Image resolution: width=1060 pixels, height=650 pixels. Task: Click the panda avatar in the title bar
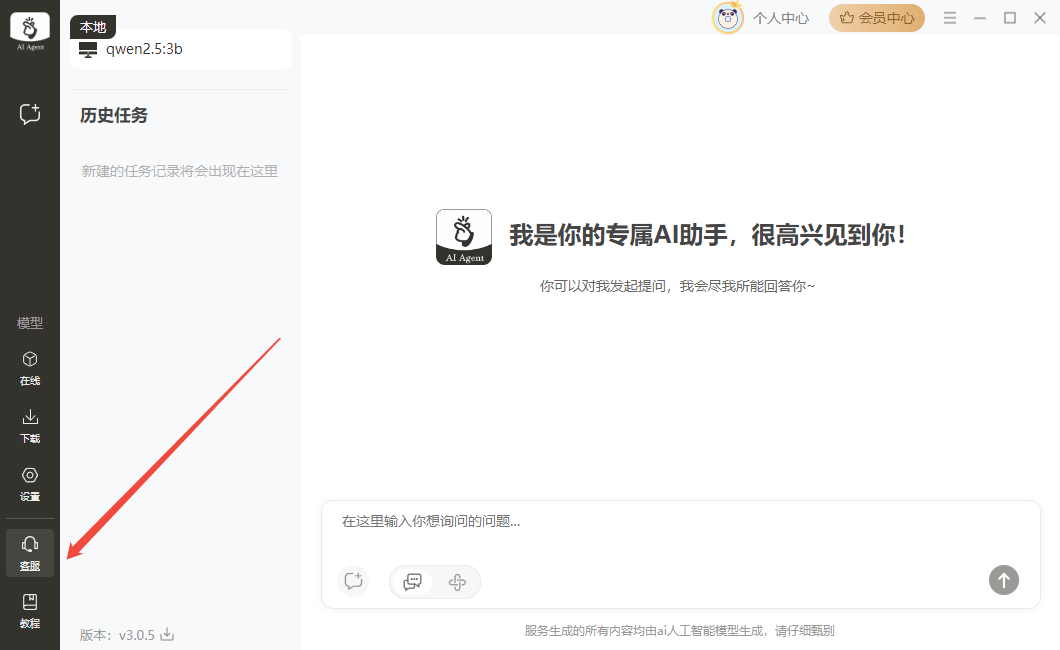(x=727, y=18)
